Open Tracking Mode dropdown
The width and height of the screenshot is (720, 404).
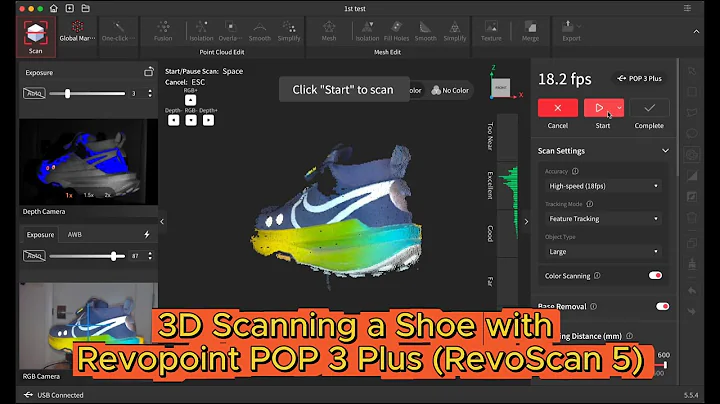pyautogui.click(x=603, y=219)
